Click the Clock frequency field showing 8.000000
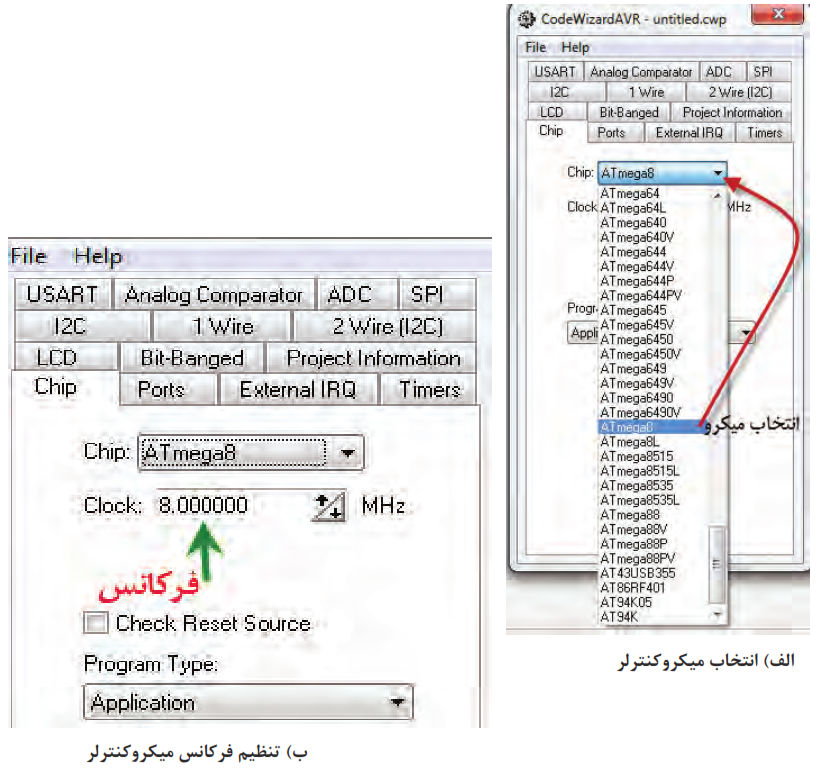This screenshot has width=824, height=782. click(233, 506)
